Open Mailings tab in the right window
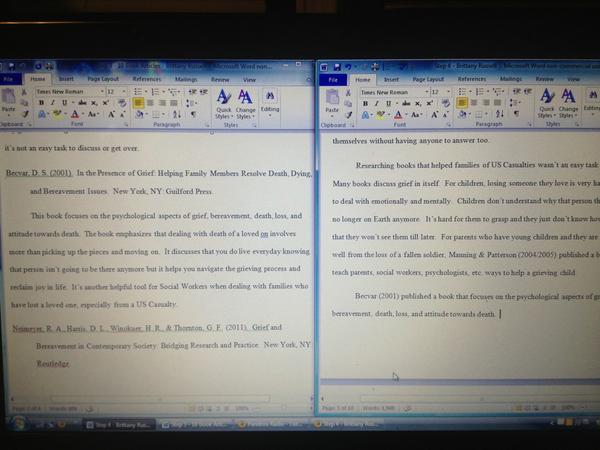The width and height of the screenshot is (600, 450). pyautogui.click(x=511, y=78)
